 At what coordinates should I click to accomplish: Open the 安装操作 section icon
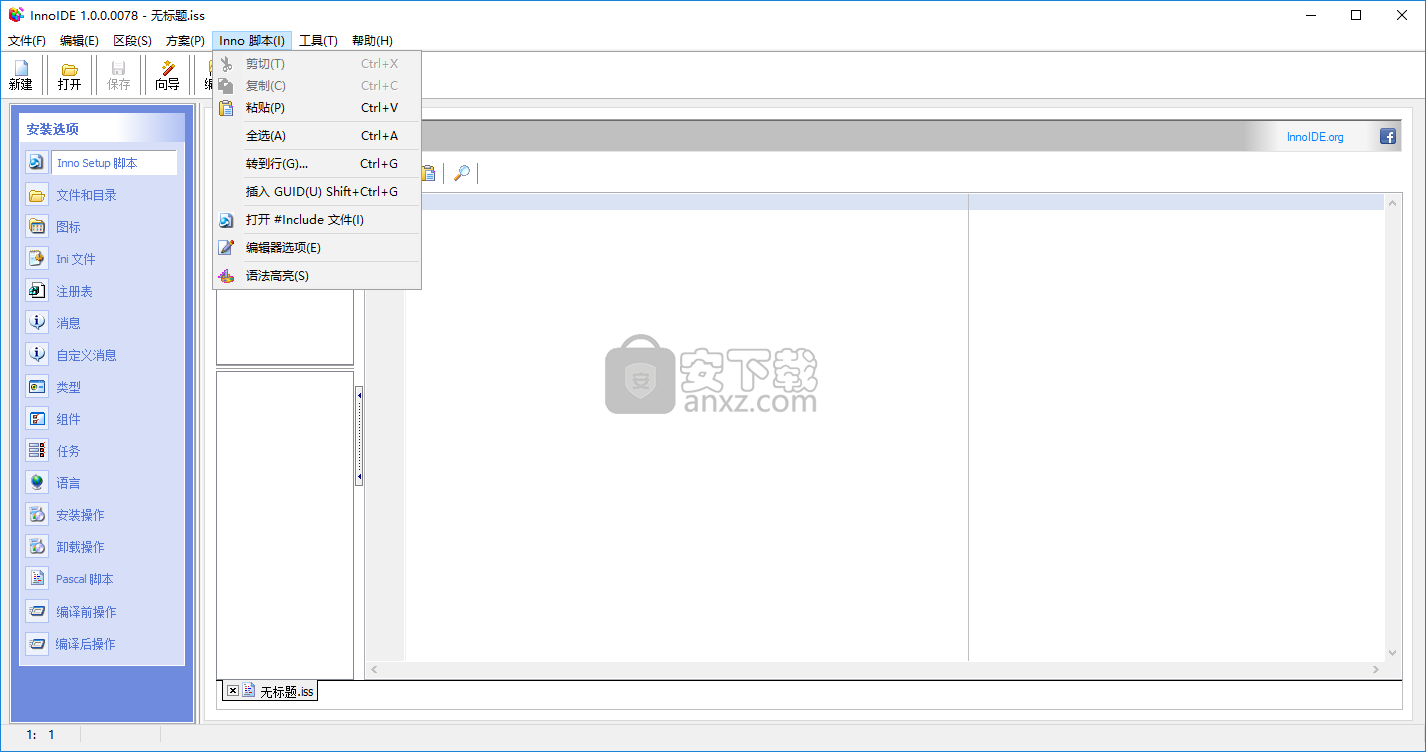coord(37,515)
